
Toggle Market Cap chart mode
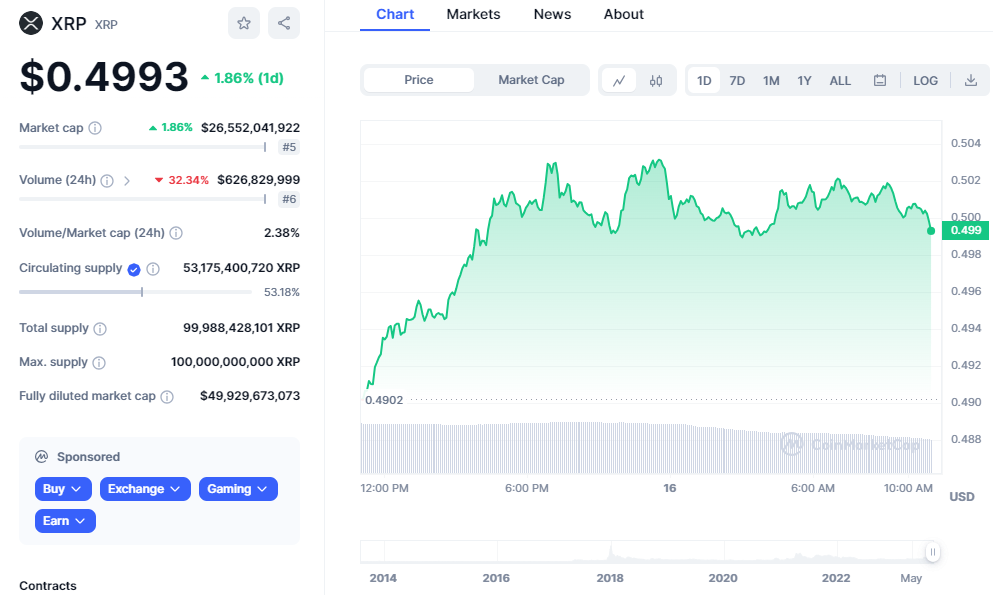pos(531,80)
